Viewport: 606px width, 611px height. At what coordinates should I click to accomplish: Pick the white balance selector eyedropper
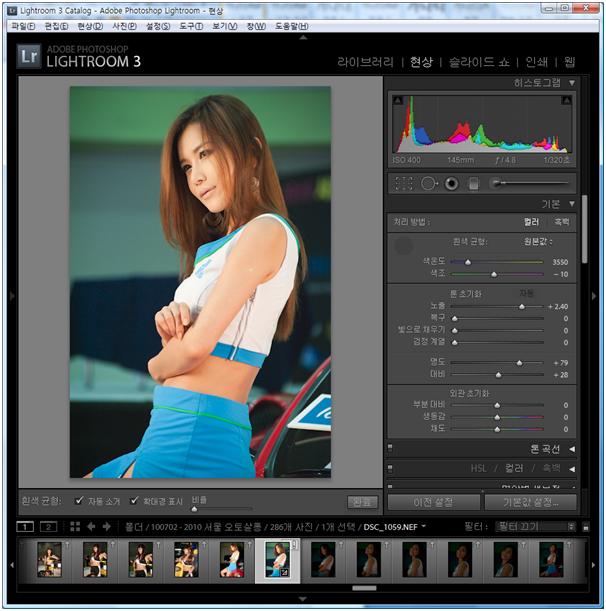pyautogui.click(x=403, y=246)
